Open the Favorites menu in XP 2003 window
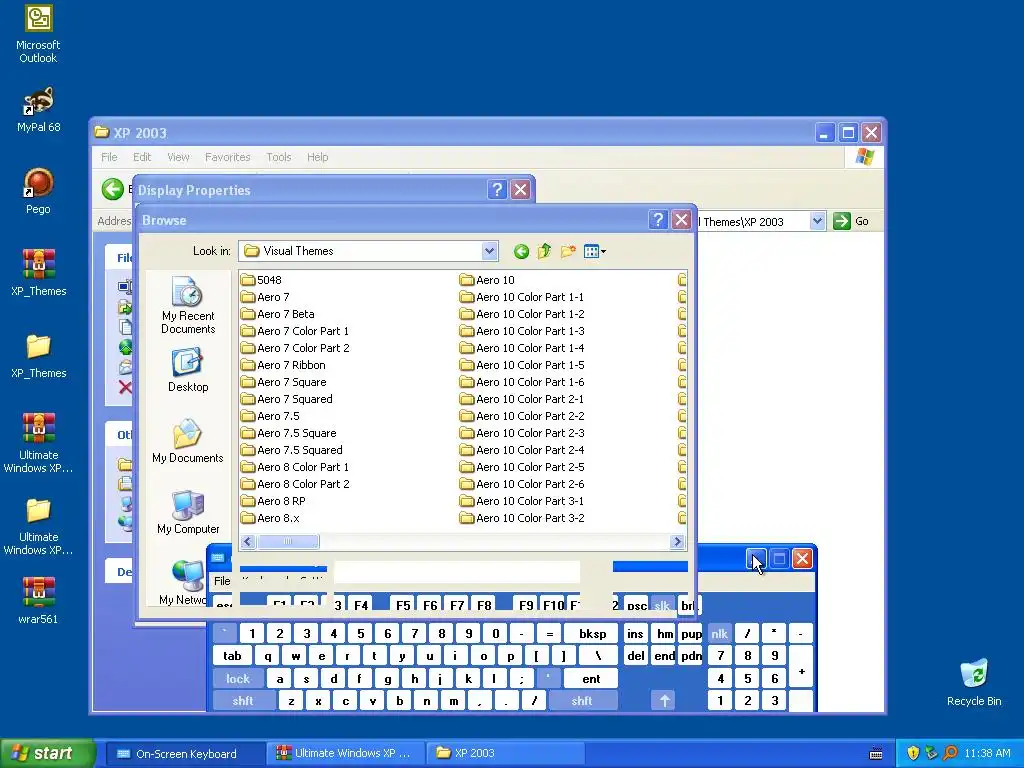Screen dimensions: 1024x768 tap(227, 157)
